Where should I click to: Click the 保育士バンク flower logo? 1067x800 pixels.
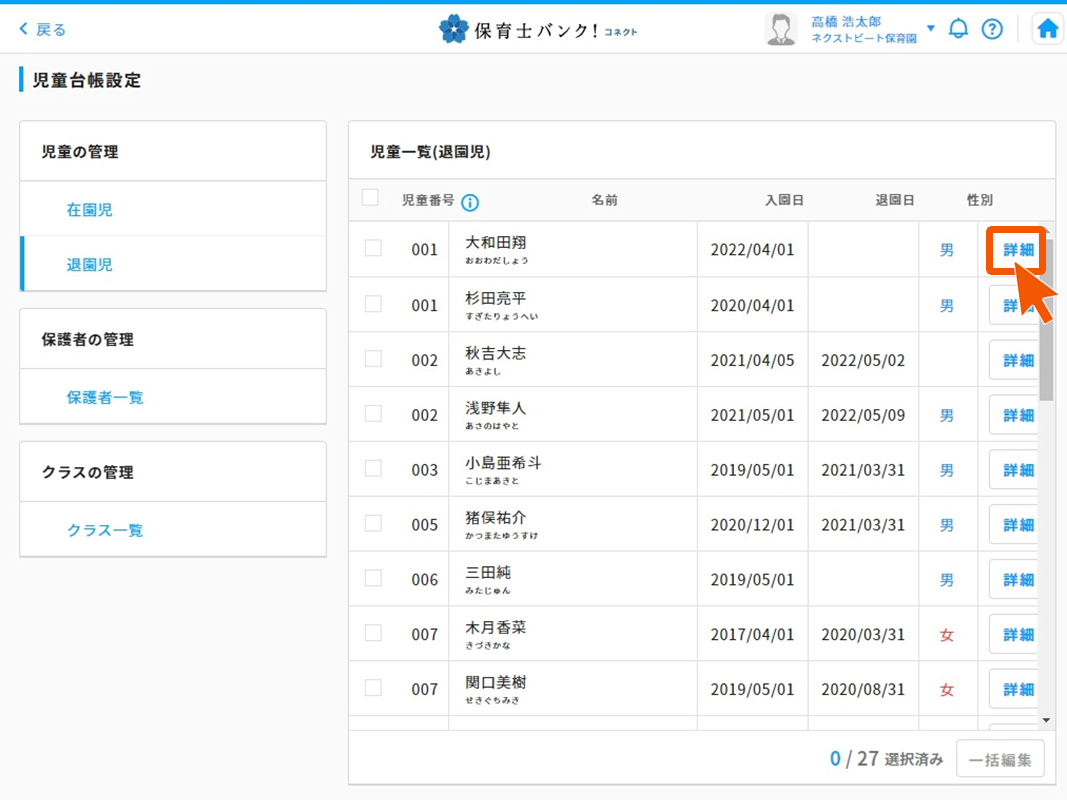(x=454, y=29)
